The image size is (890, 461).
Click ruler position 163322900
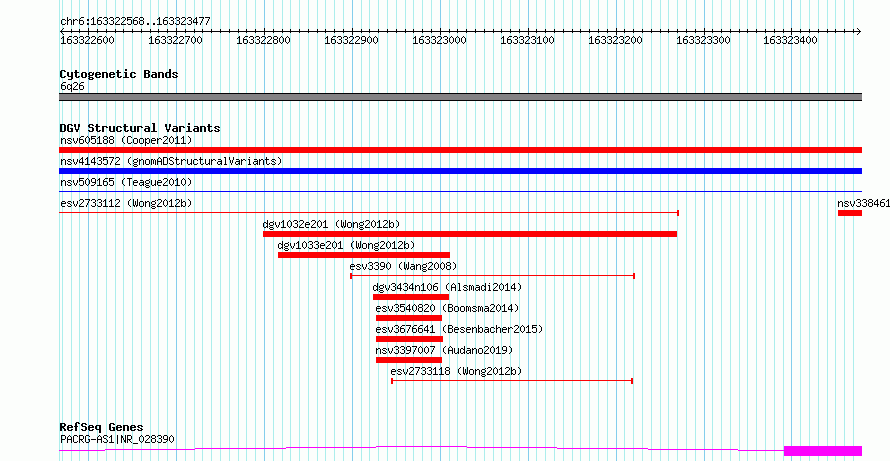coord(352,40)
